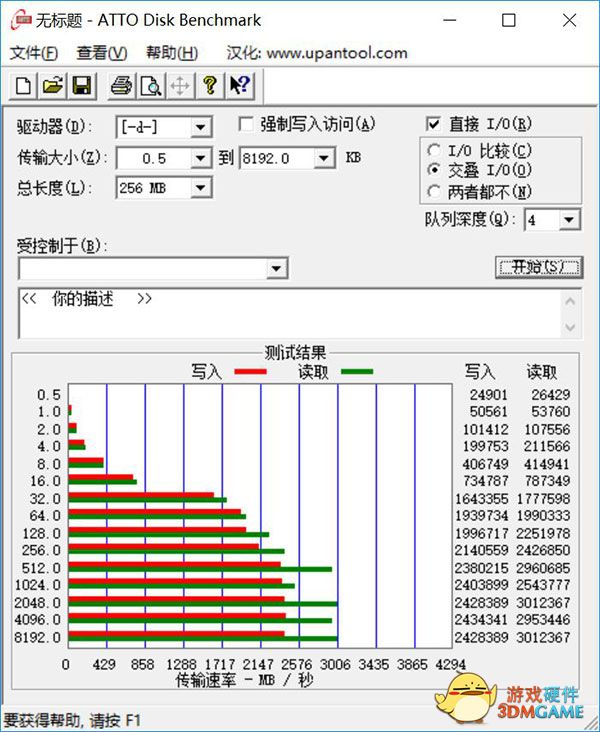
Task: Click the write value 1643355
Action: point(481,499)
